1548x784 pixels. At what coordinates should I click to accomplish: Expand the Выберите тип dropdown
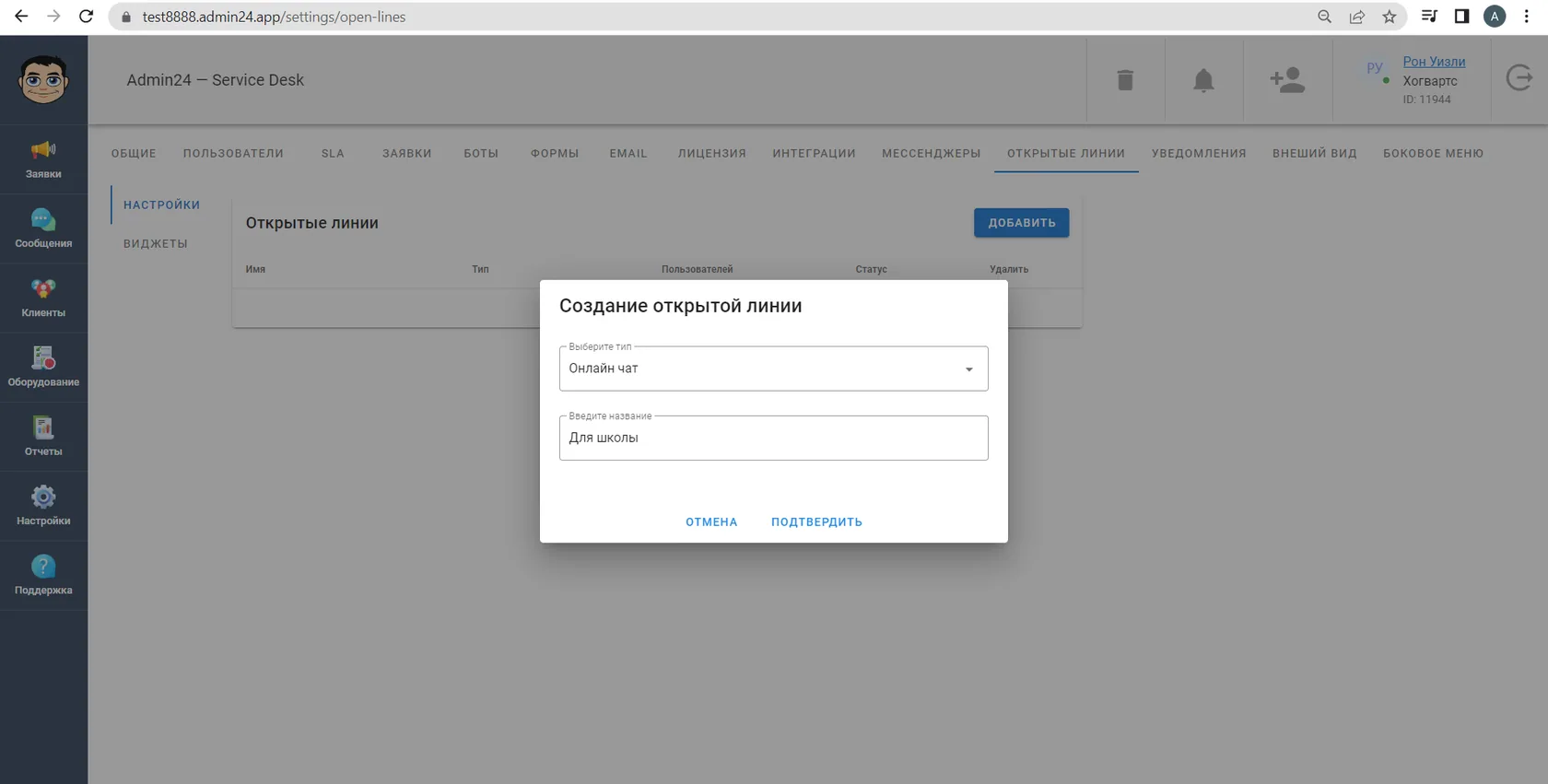pos(773,369)
